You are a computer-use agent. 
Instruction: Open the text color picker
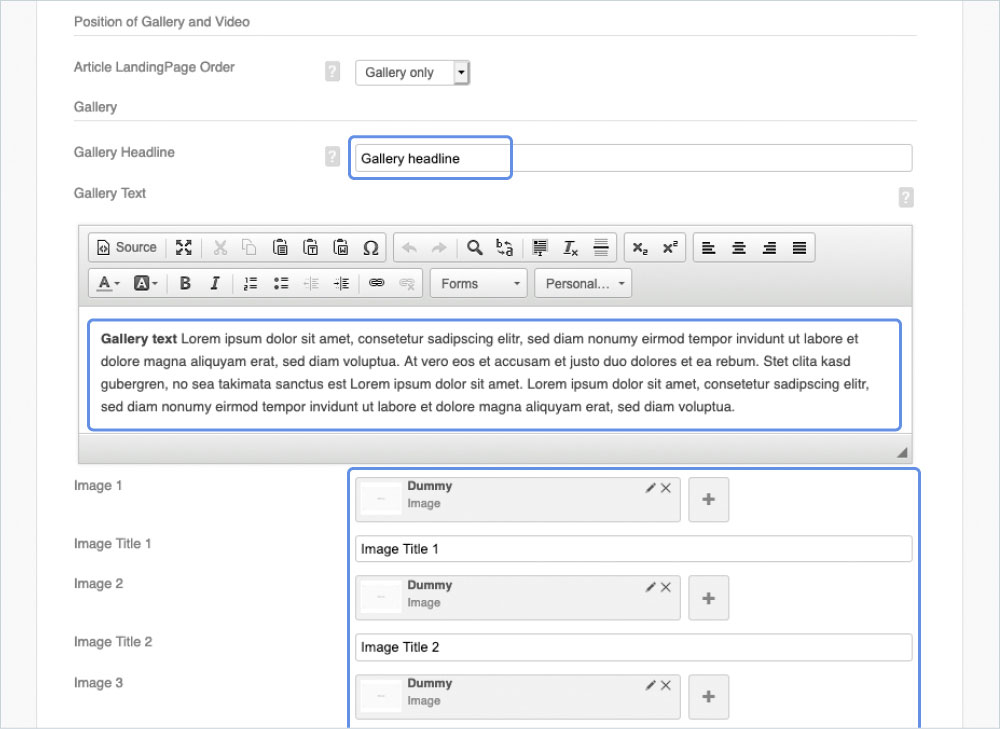tap(108, 283)
